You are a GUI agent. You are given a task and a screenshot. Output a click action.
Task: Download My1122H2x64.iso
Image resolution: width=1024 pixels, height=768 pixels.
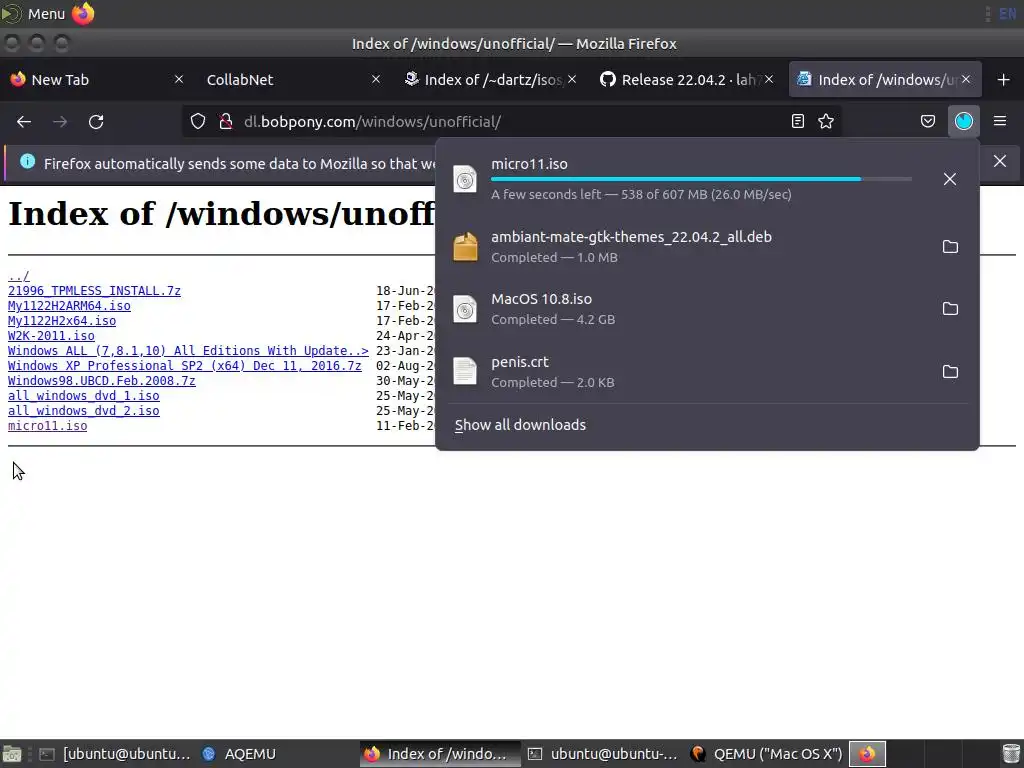point(62,321)
